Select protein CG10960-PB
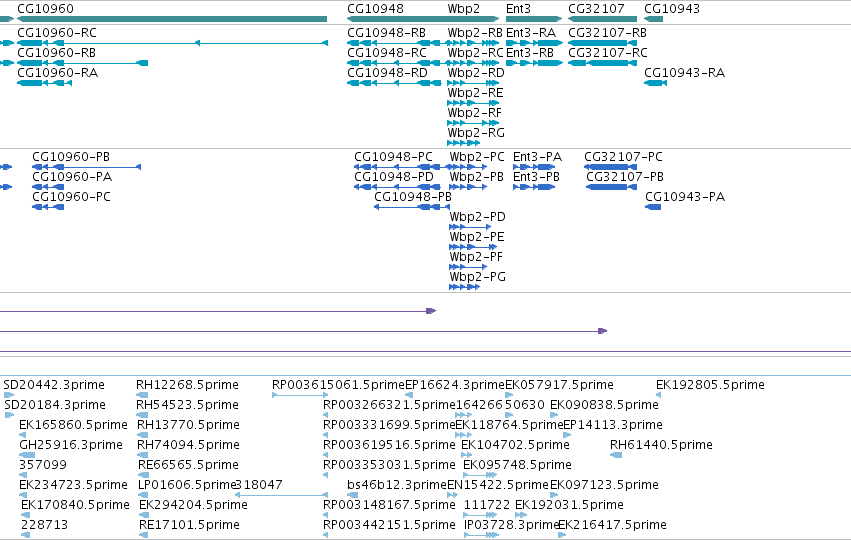Screen dimensions: 851x540 pyautogui.click(x=71, y=157)
